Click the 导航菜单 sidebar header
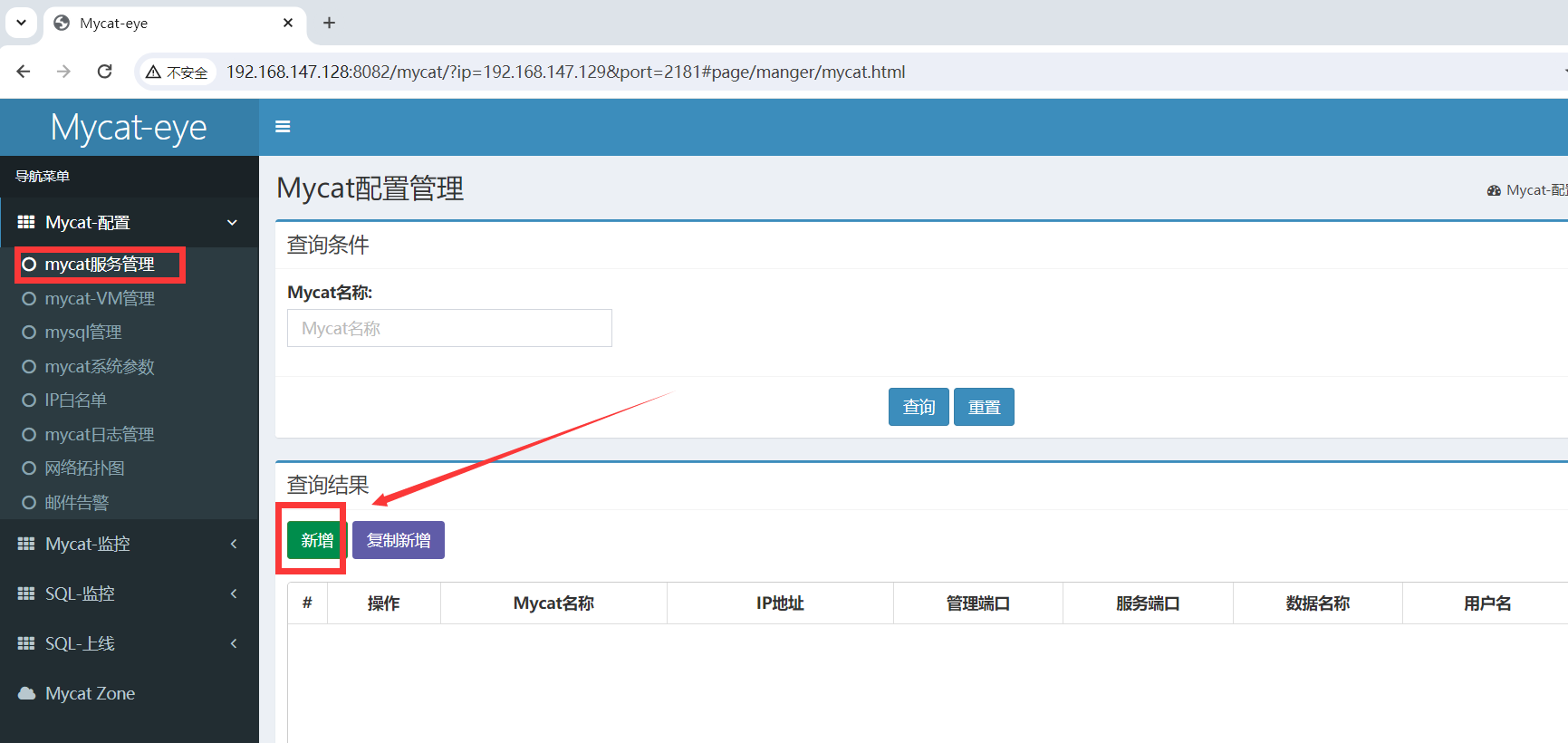The width and height of the screenshot is (1568, 743). 43,176
